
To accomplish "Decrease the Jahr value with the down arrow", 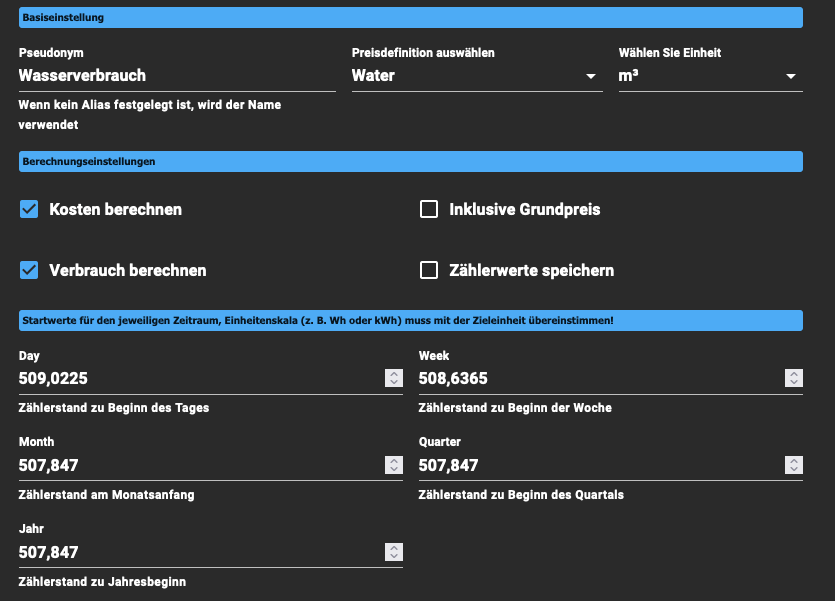I will click(x=394, y=556).
